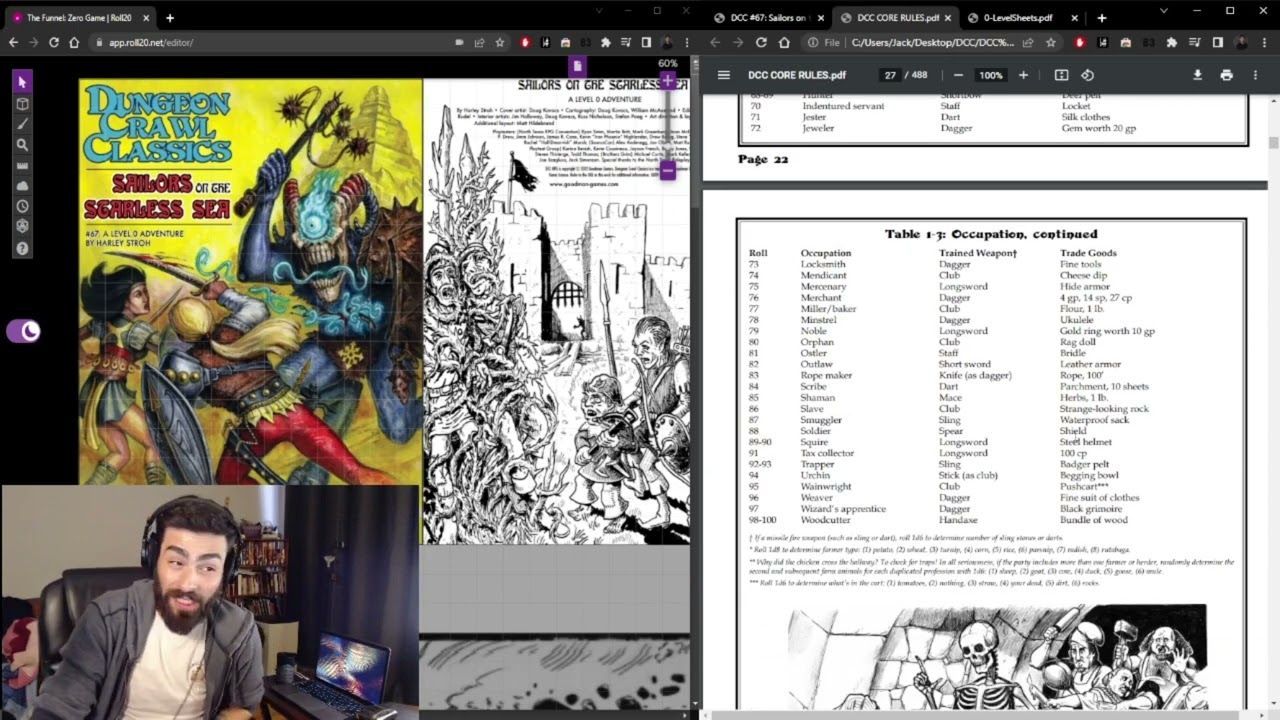The height and width of the screenshot is (720, 1280).
Task: Share the PDF page from address bar
Action: pyautogui.click(x=1028, y=42)
